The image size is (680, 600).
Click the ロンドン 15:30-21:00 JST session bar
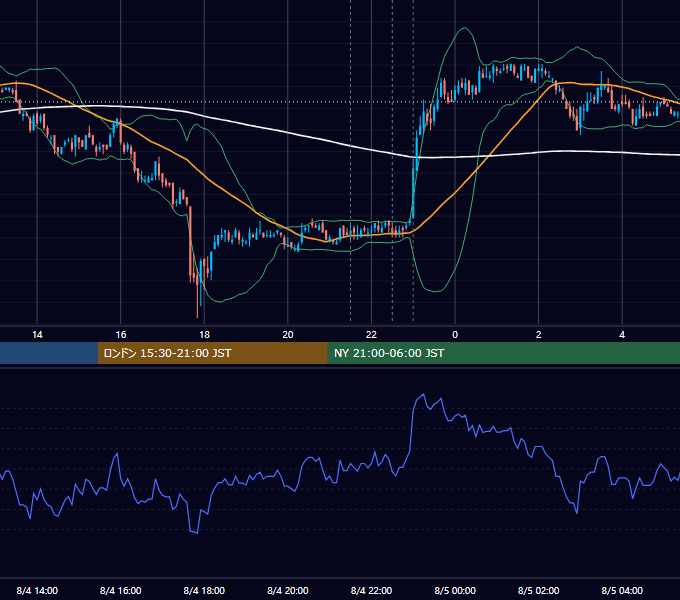[212, 353]
